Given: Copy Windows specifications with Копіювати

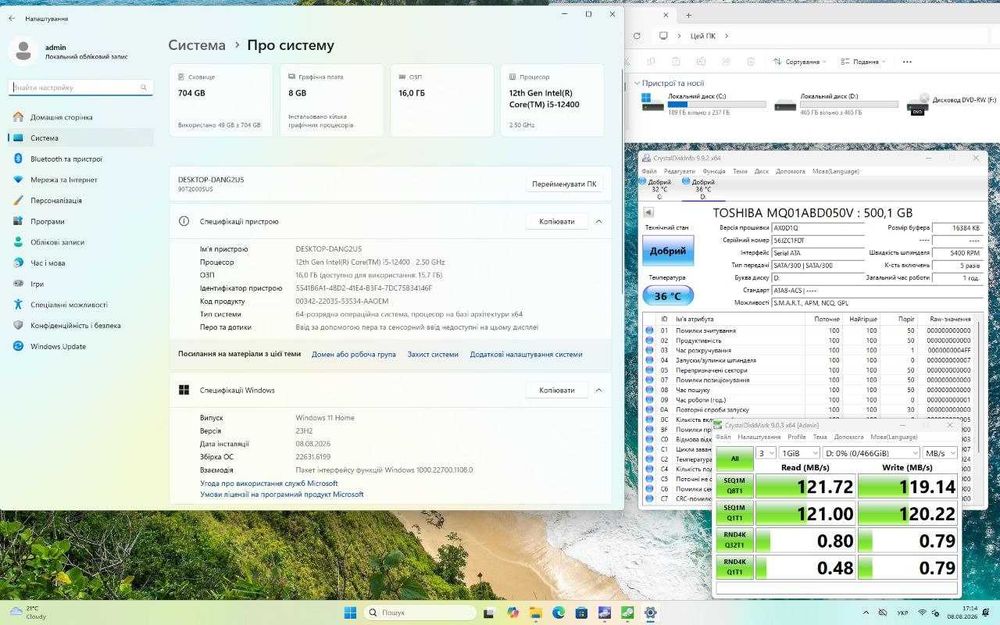Looking at the screenshot, I should pos(556,390).
